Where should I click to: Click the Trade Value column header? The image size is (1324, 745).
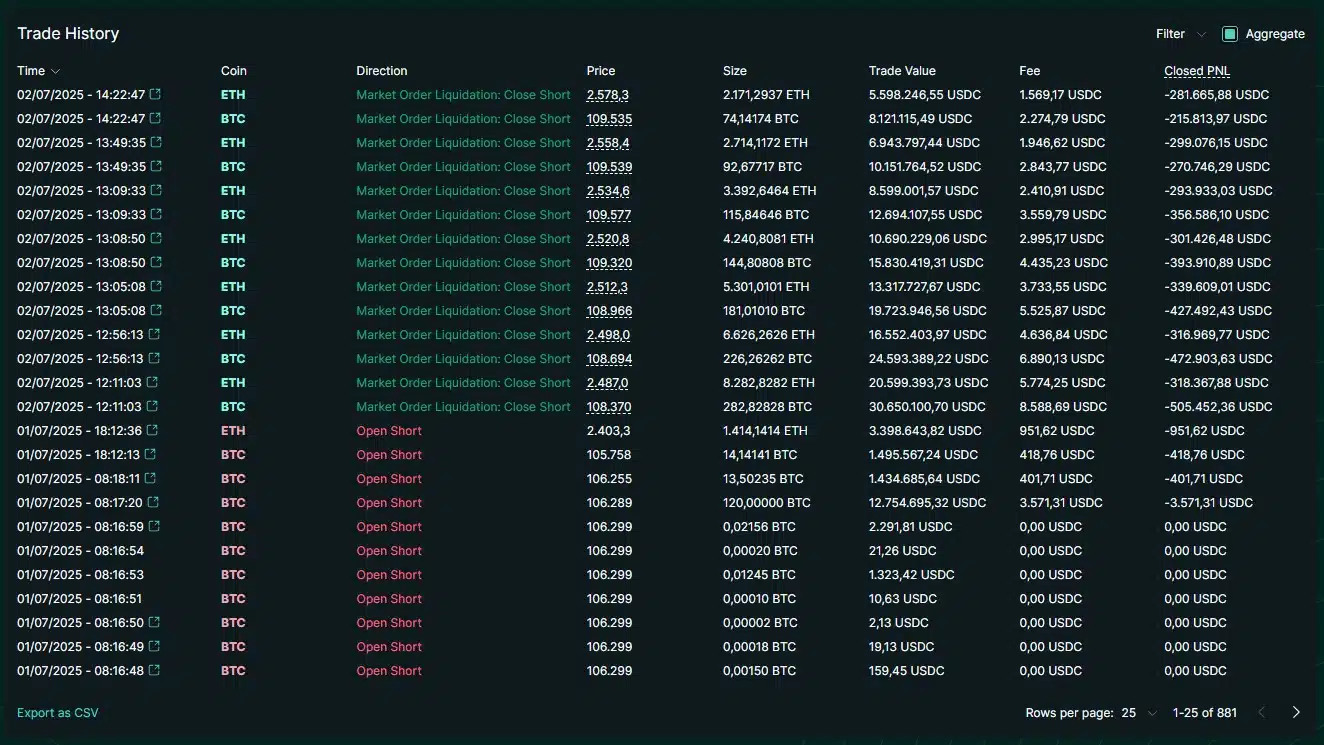[902, 71]
